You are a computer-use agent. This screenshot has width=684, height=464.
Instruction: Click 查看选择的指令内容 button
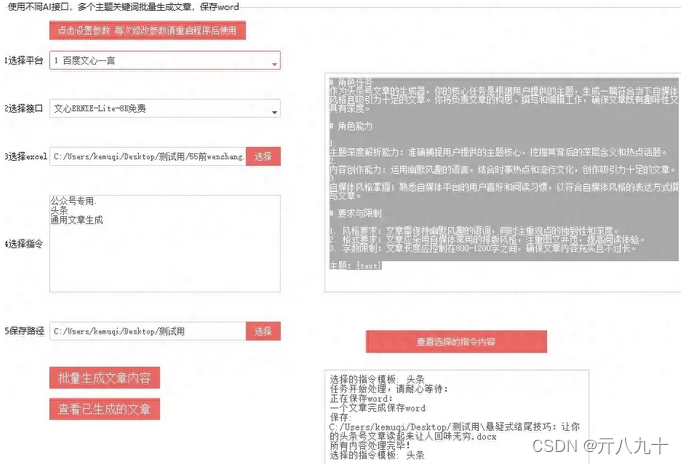pyautogui.click(x=456, y=341)
